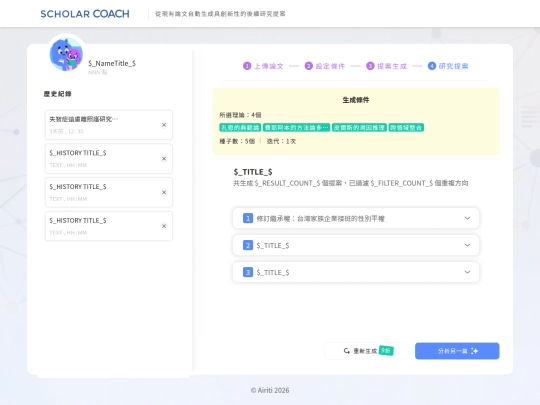Click the 孔恩的典範論 theory tag
540x405 pixels.
point(240,128)
